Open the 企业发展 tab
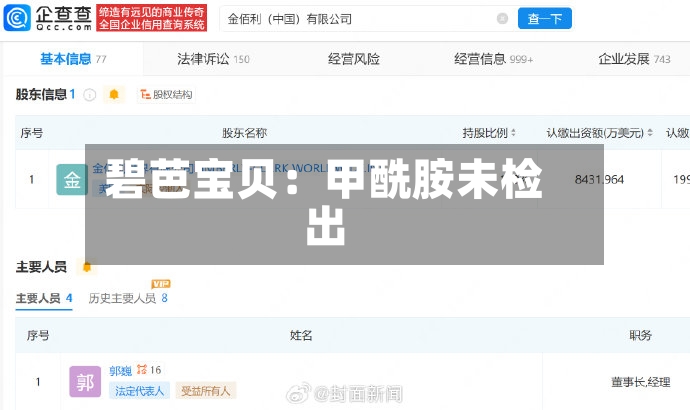This screenshot has height=410, width=690. click(634, 59)
